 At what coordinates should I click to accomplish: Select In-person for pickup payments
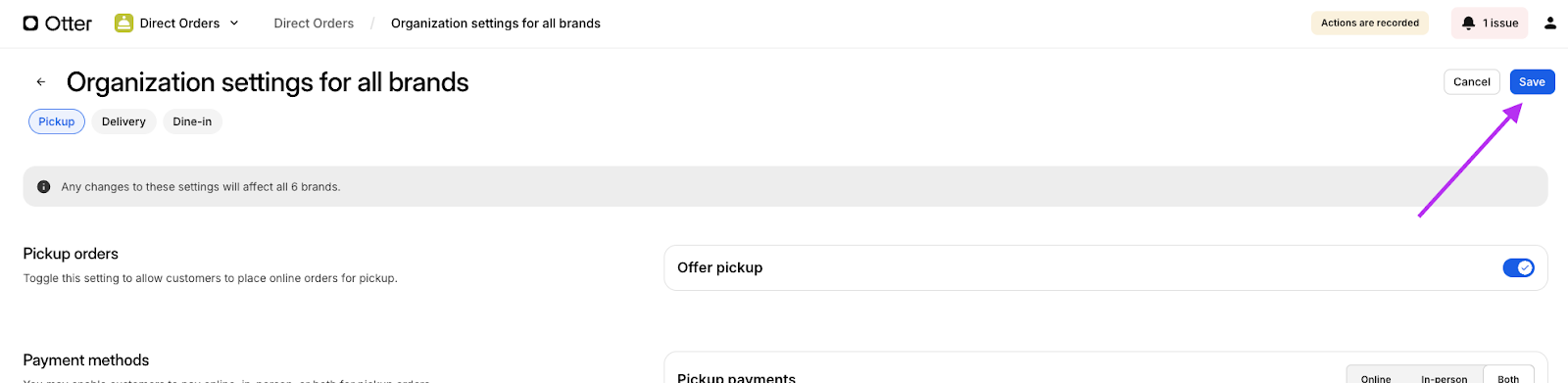click(x=1444, y=378)
